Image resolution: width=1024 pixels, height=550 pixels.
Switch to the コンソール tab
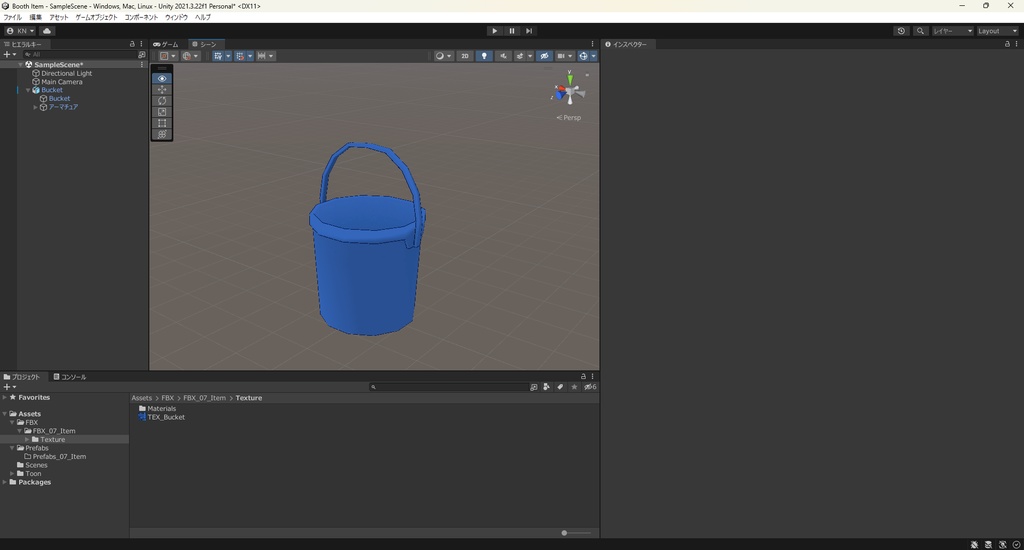point(70,377)
